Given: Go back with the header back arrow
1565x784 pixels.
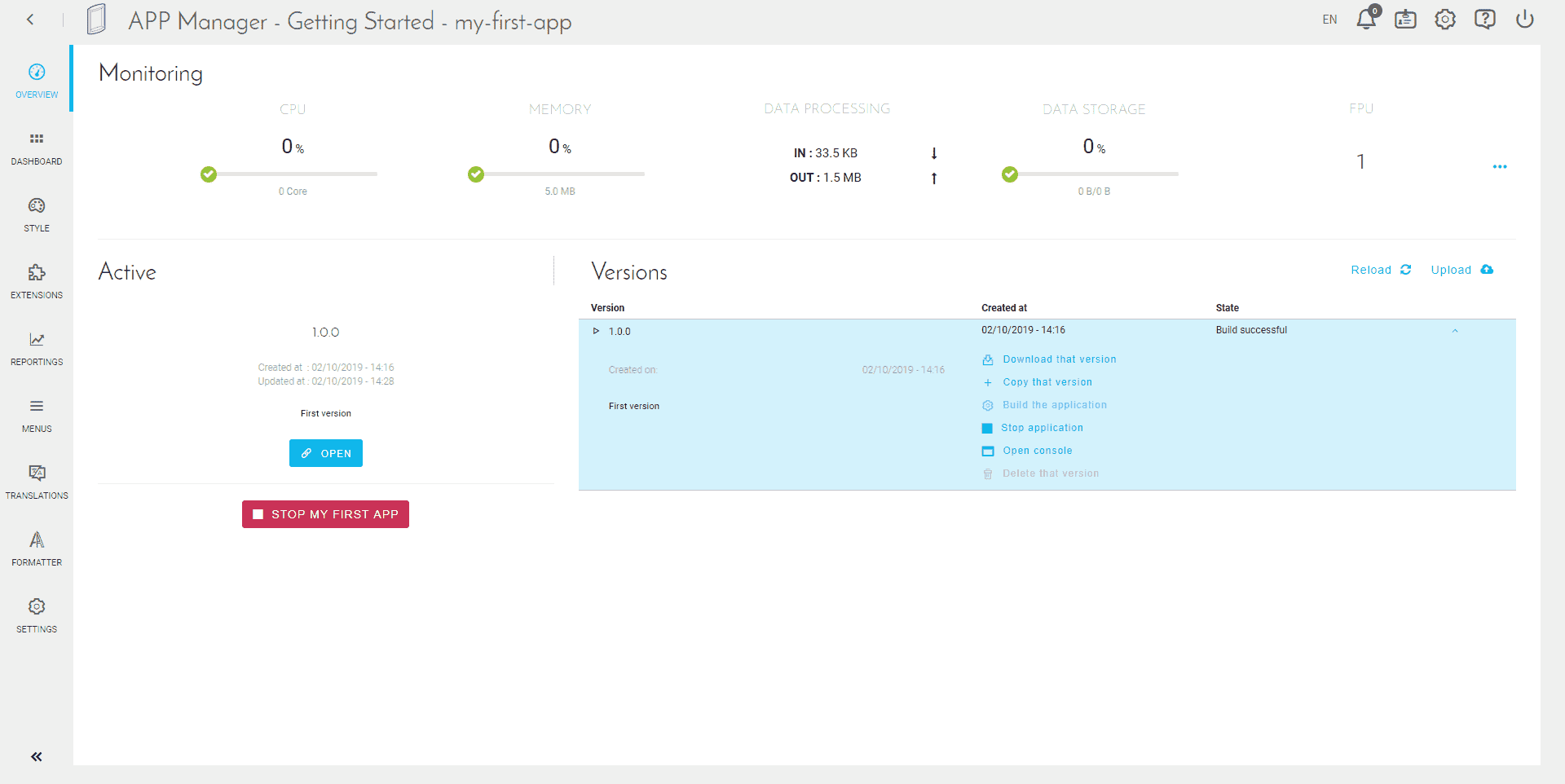Looking at the screenshot, I should (x=30, y=20).
